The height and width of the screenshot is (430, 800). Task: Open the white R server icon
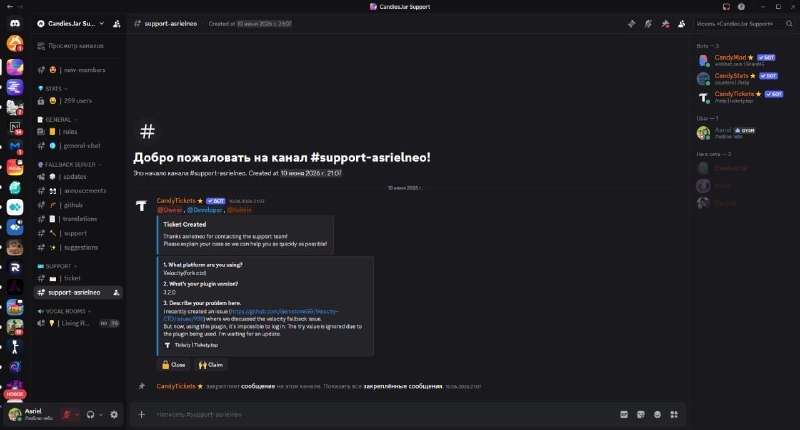pos(15,267)
